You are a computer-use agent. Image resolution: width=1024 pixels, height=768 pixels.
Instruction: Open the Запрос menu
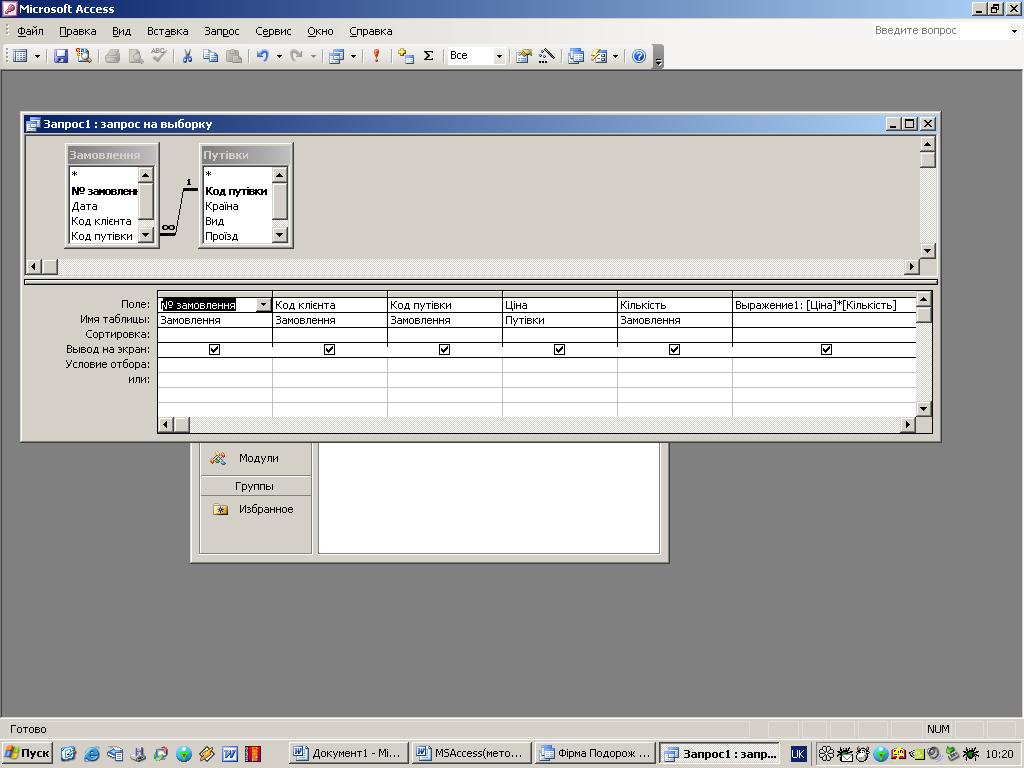coord(221,31)
